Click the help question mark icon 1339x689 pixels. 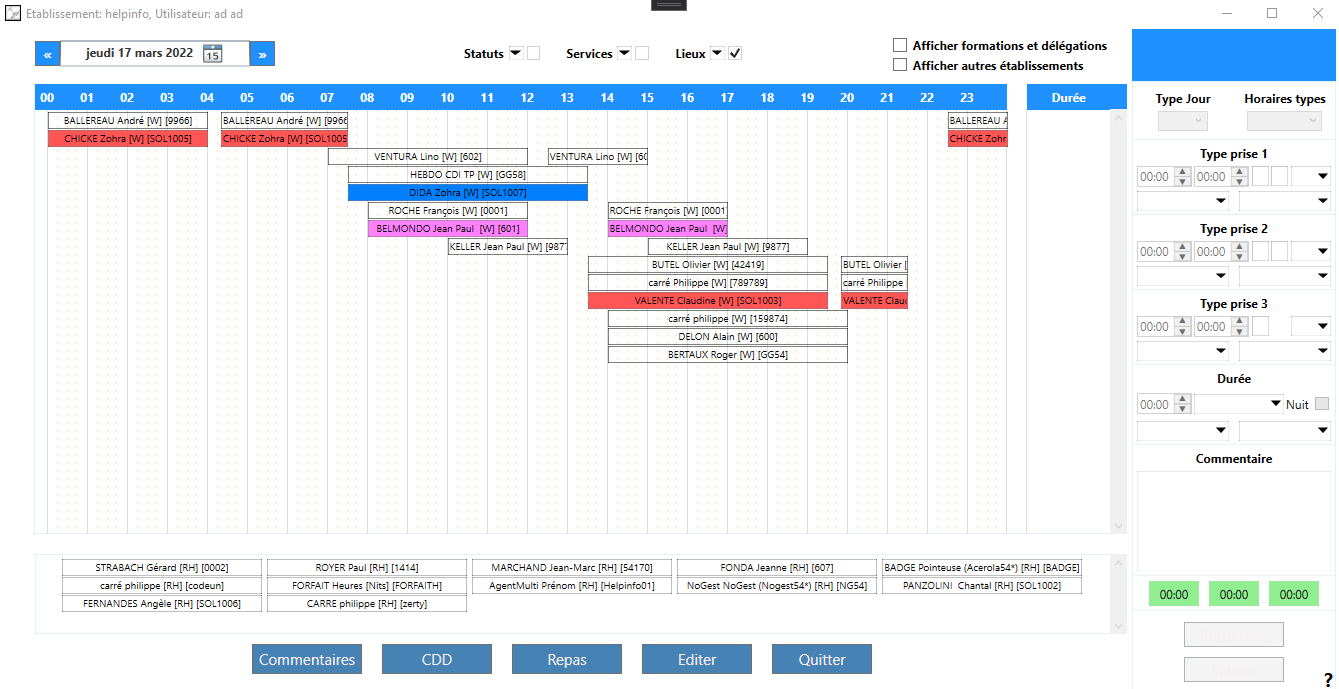(1327, 680)
